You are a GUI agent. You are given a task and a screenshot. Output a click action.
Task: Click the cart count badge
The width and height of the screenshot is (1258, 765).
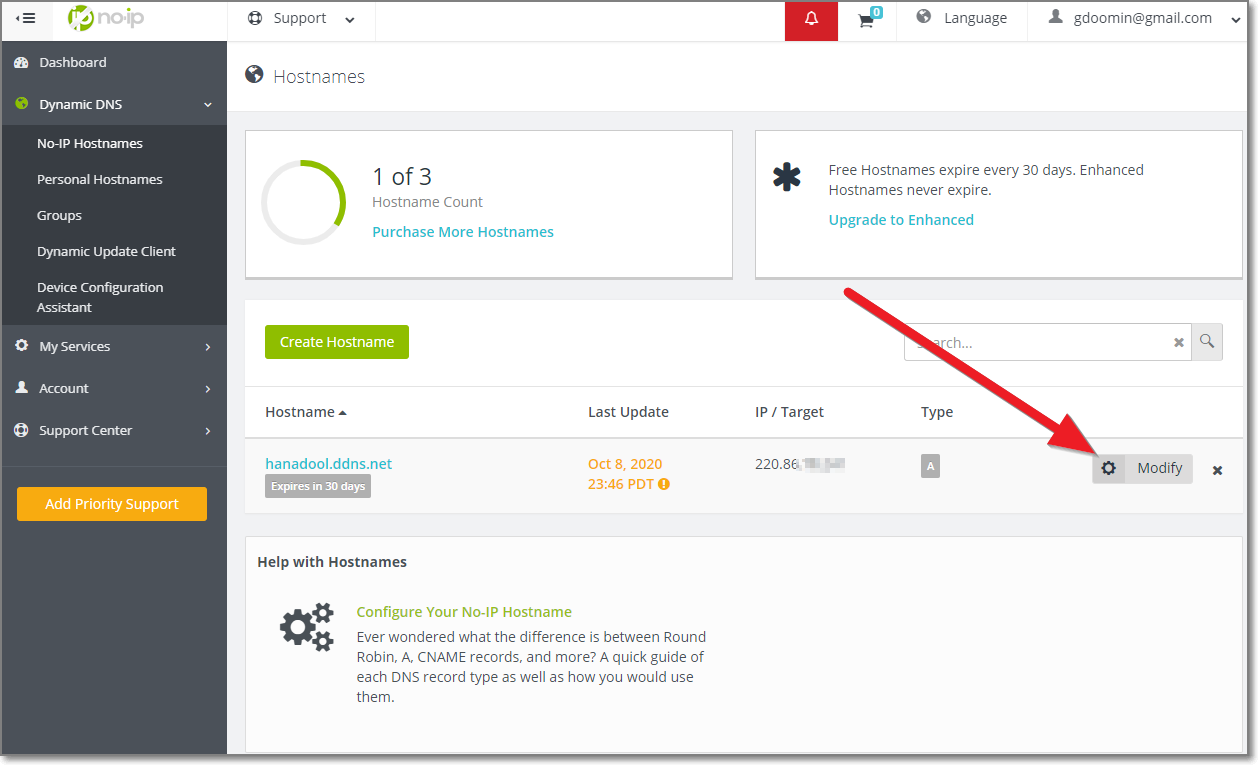[x=876, y=12]
